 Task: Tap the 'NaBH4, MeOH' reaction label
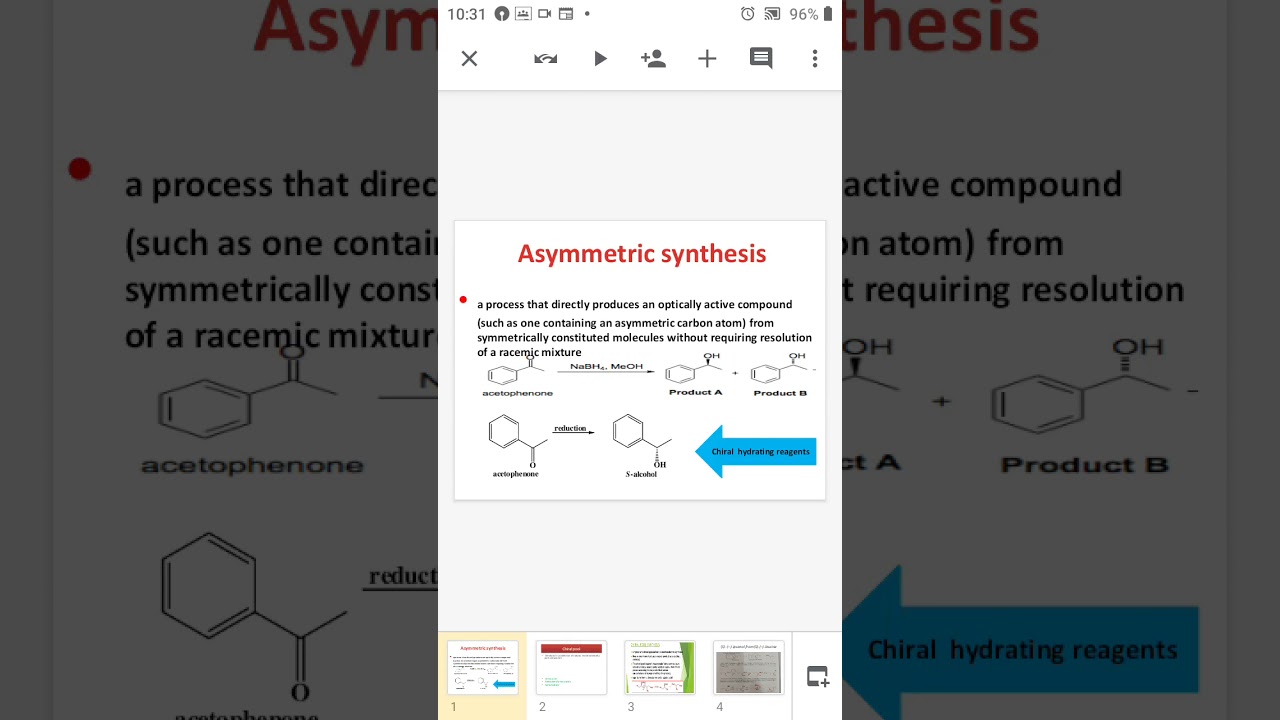click(x=607, y=367)
